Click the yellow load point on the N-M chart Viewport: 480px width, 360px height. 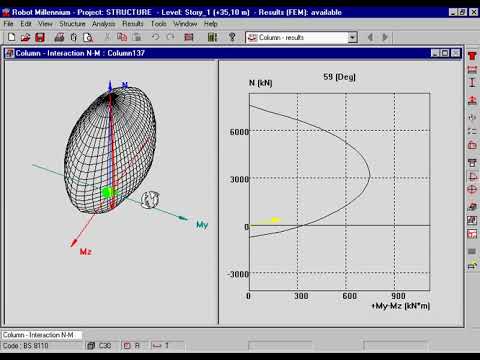(x=276, y=220)
